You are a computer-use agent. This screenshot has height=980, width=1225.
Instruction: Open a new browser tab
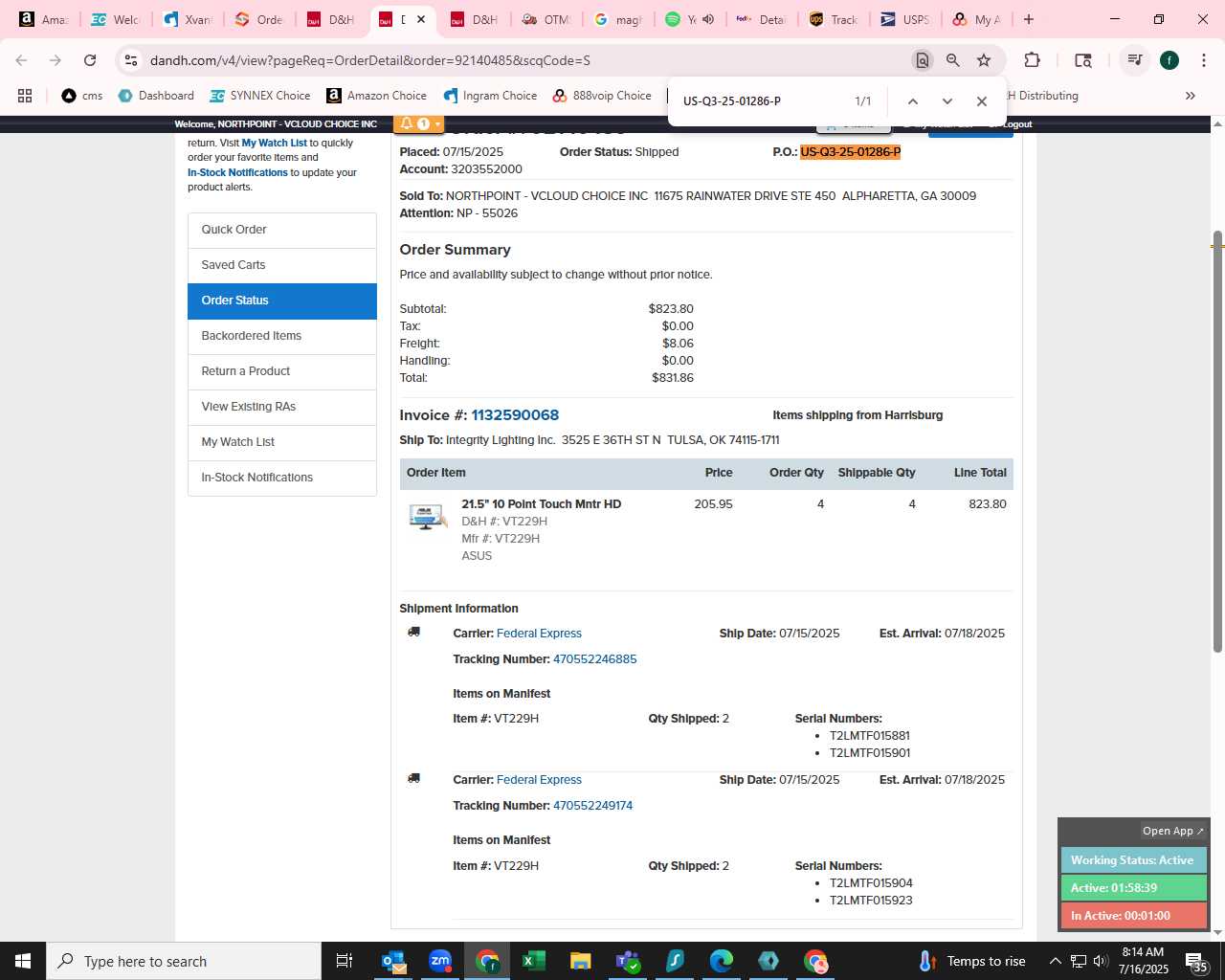click(x=1029, y=19)
